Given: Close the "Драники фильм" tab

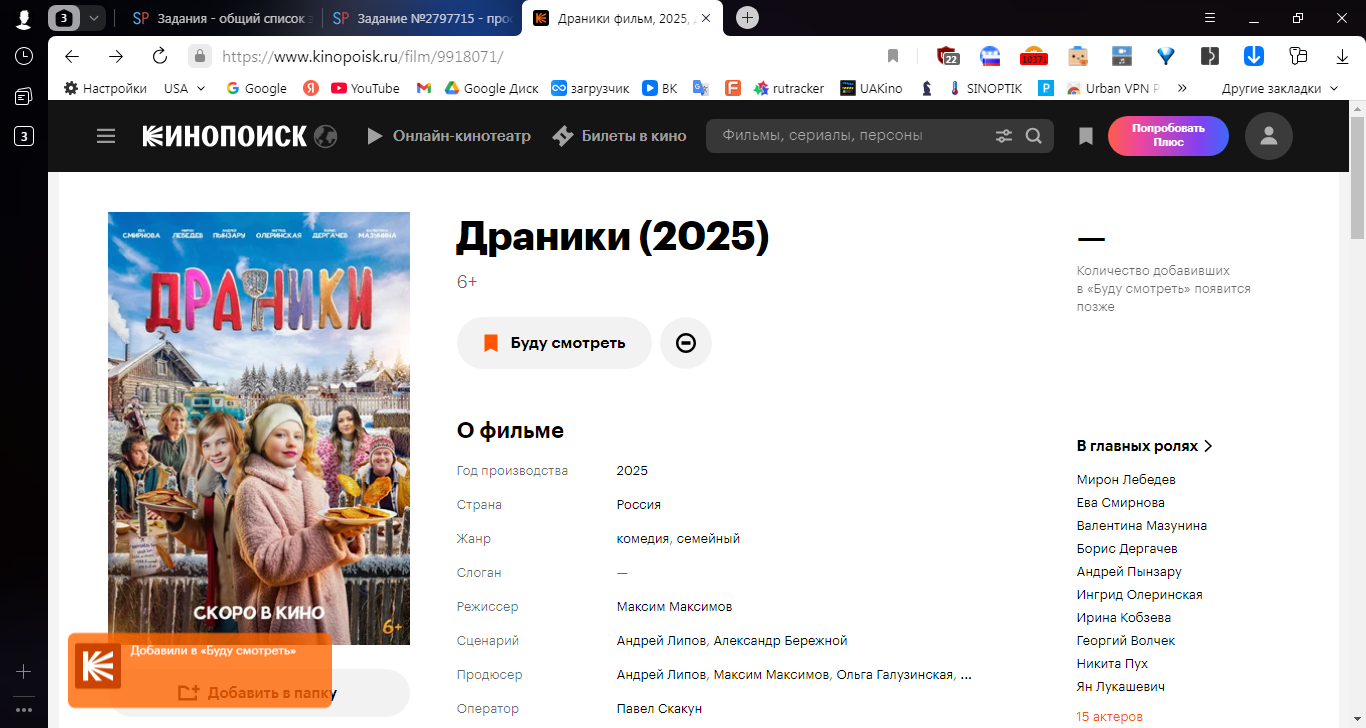Looking at the screenshot, I should pos(706,18).
